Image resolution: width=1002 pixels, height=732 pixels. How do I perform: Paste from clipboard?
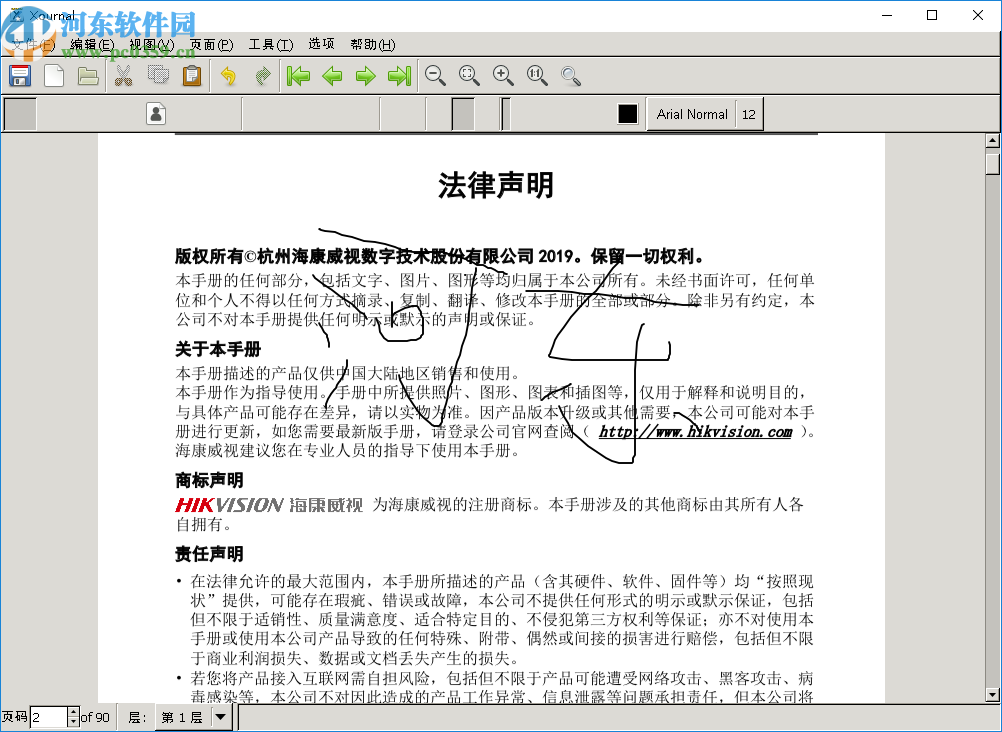tap(192, 76)
